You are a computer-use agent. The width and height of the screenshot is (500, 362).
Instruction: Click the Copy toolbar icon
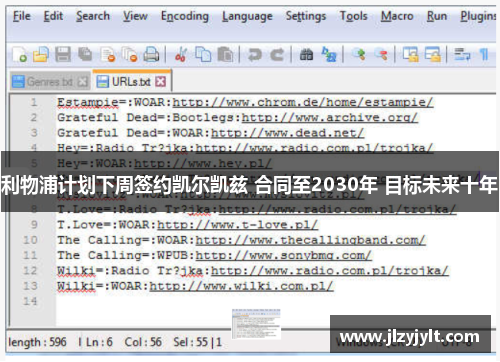point(203,54)
